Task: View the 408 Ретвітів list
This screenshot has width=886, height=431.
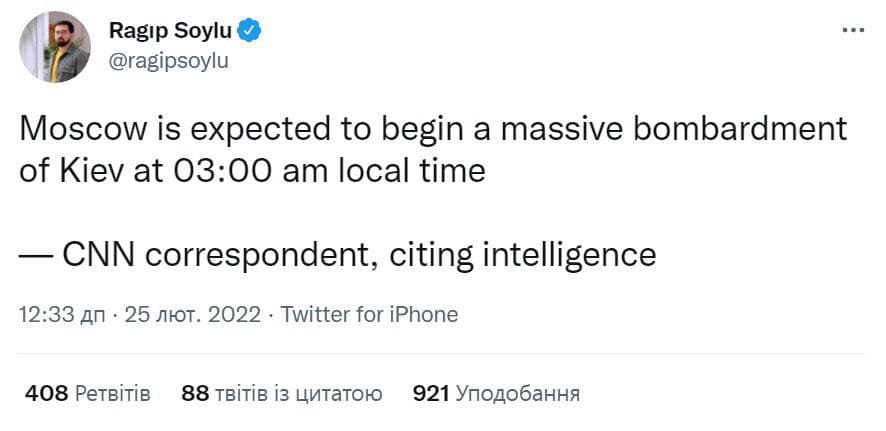Action: [87, 393]
